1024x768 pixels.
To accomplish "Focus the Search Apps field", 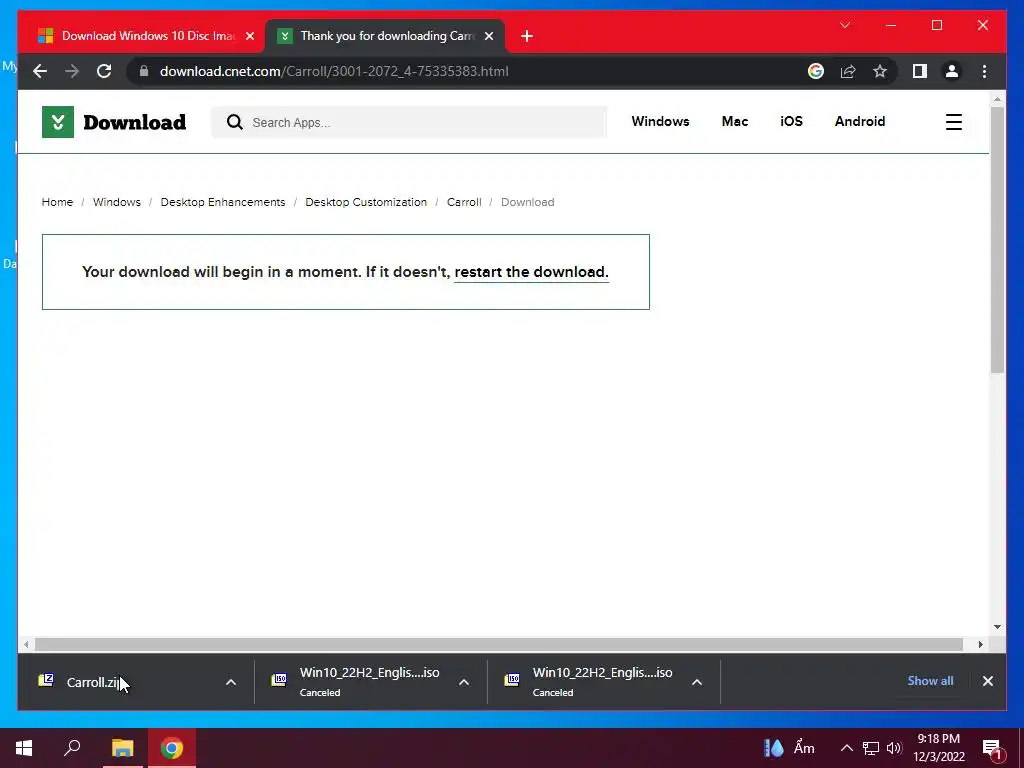I will click(409, 122).
